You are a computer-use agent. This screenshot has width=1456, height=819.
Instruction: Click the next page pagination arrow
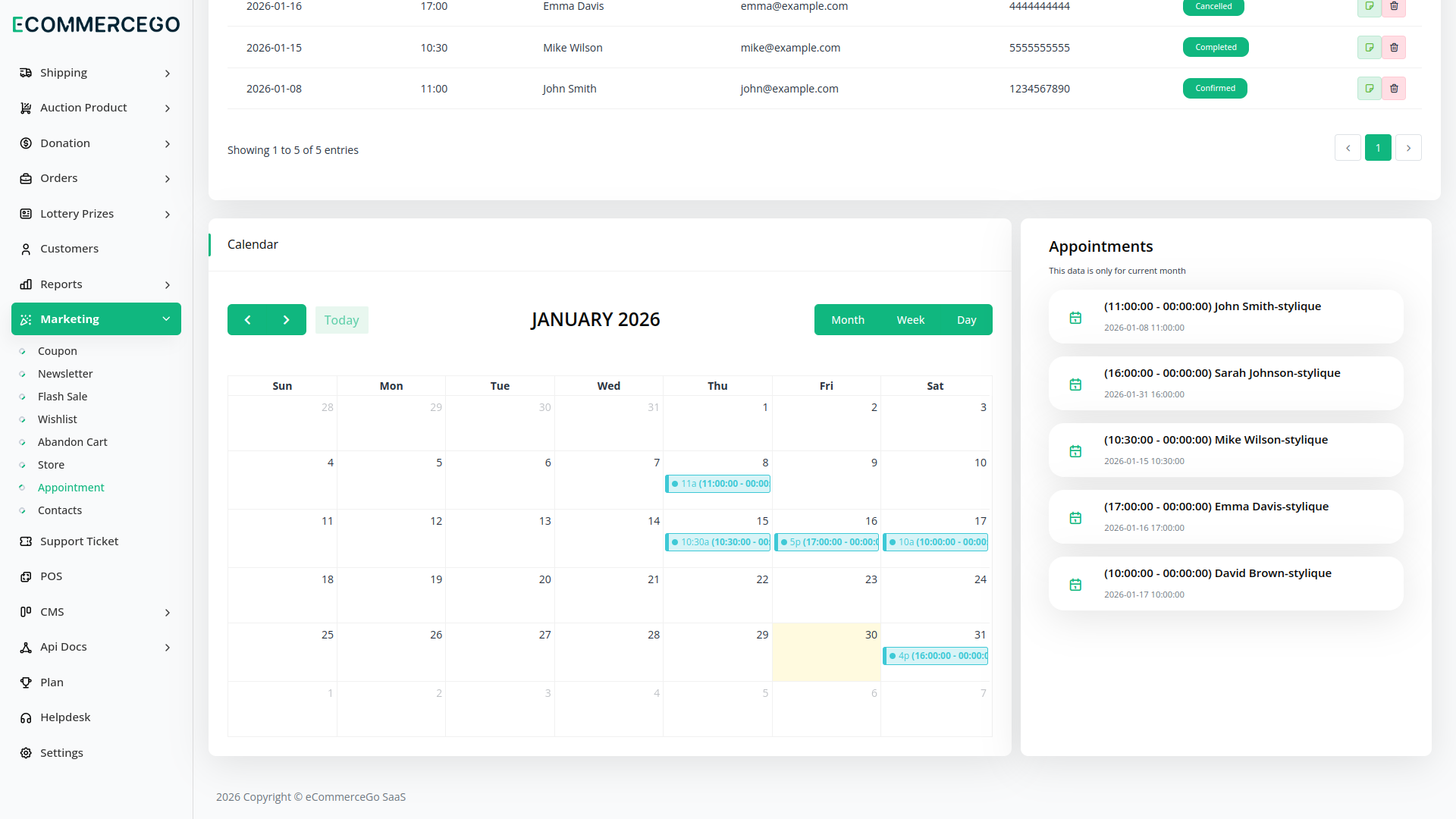[1408, 148]
